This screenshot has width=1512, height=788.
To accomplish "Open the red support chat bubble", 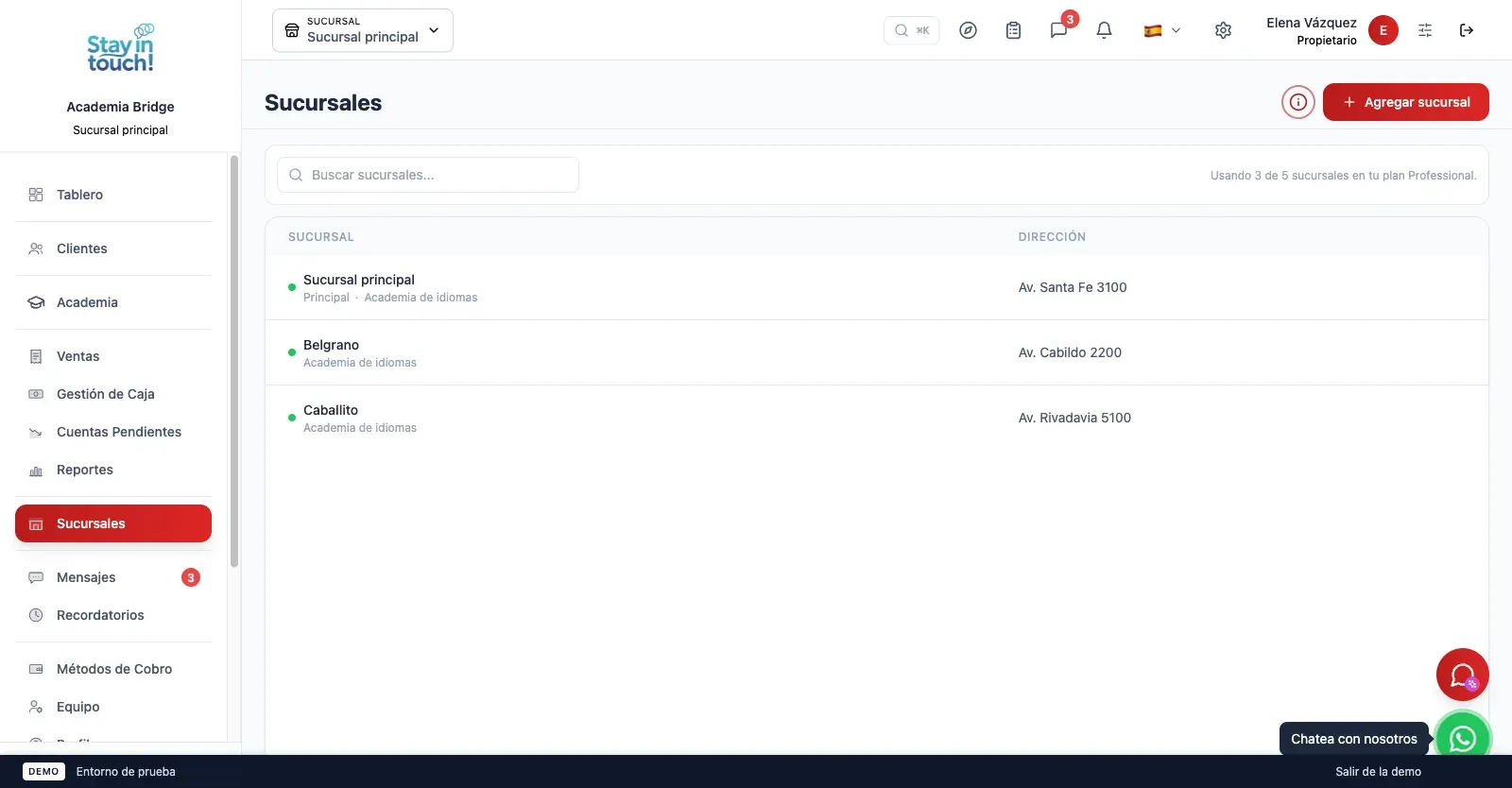I will (1463, 675).
